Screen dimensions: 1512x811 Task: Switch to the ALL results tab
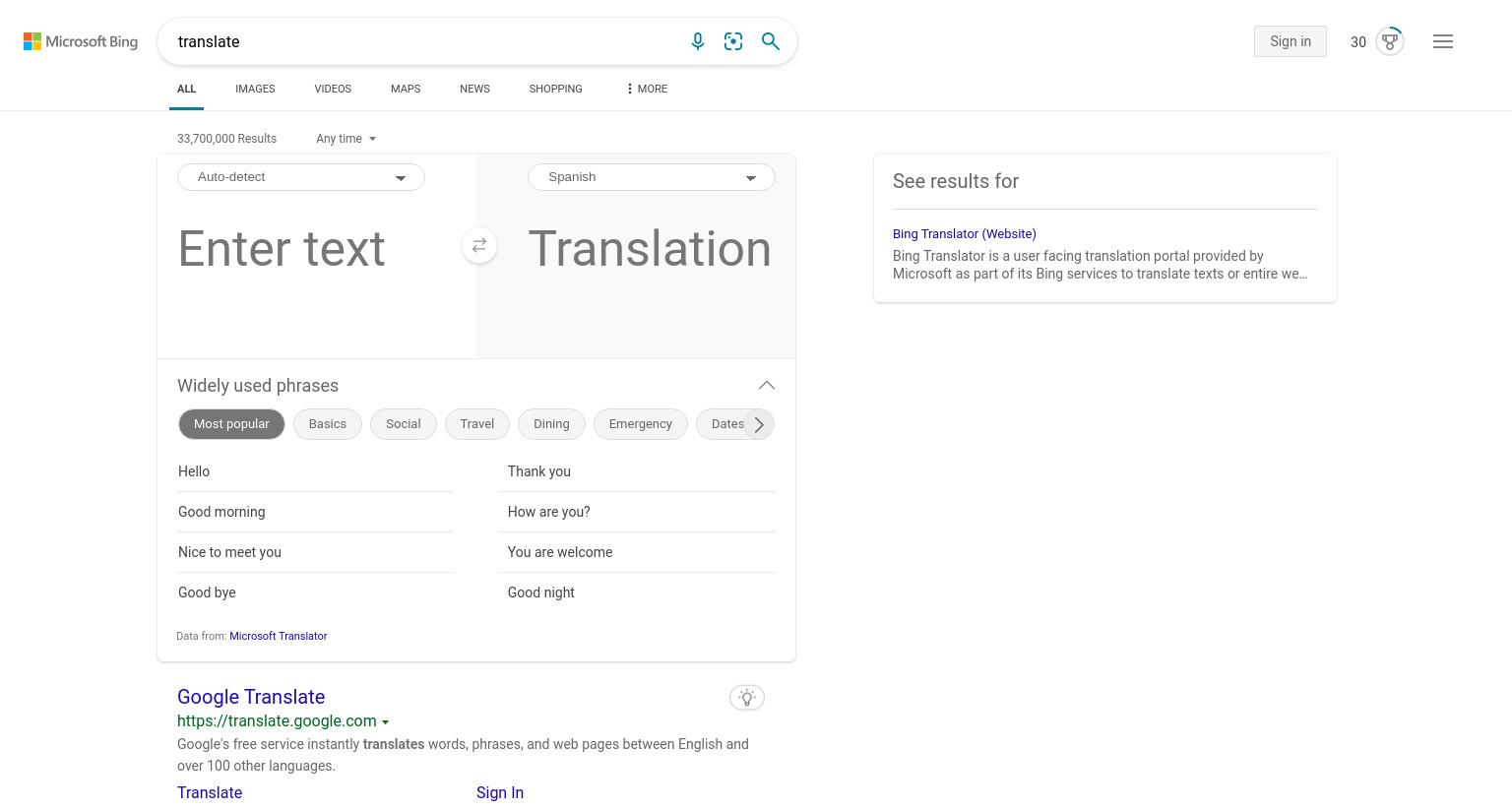point(186,89)
